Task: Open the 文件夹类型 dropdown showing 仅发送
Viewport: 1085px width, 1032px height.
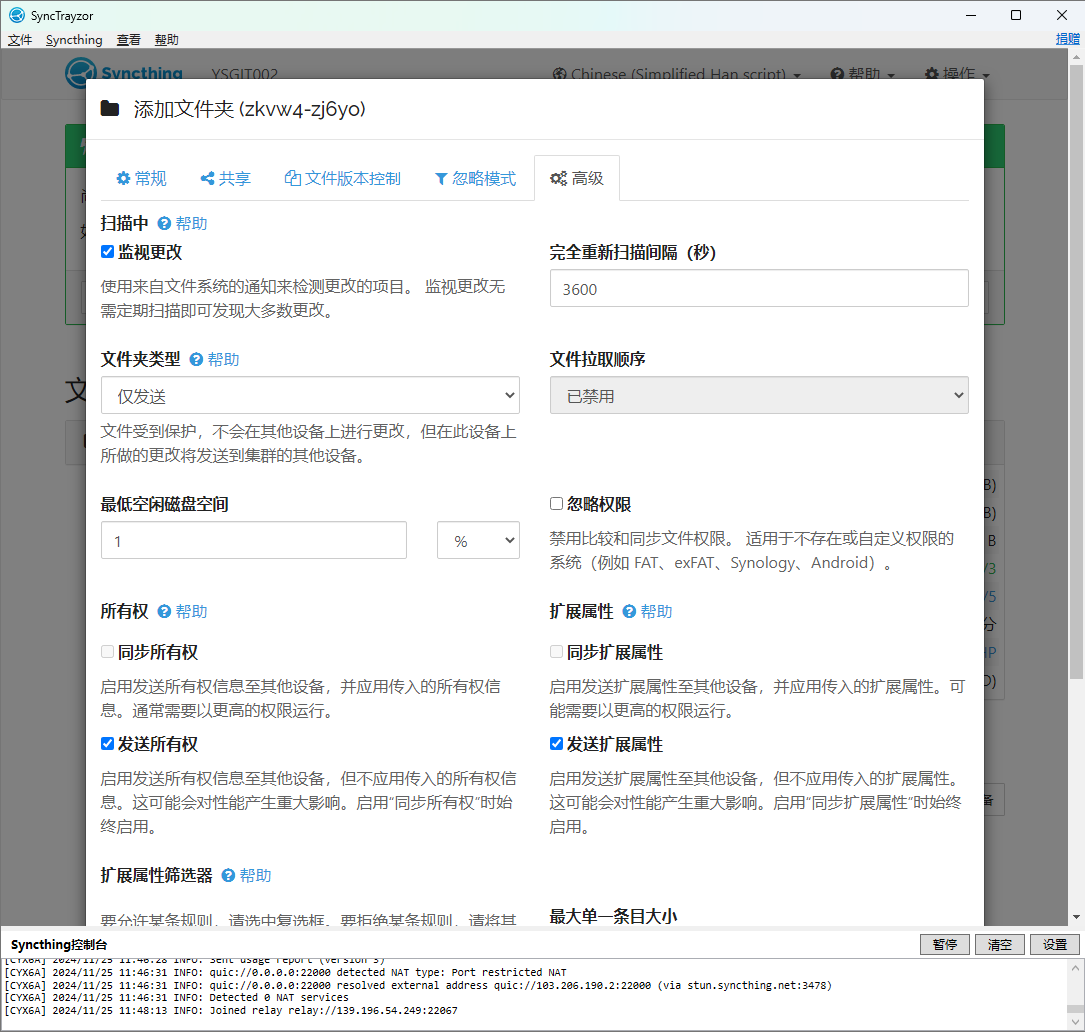Action: point(310,395)
